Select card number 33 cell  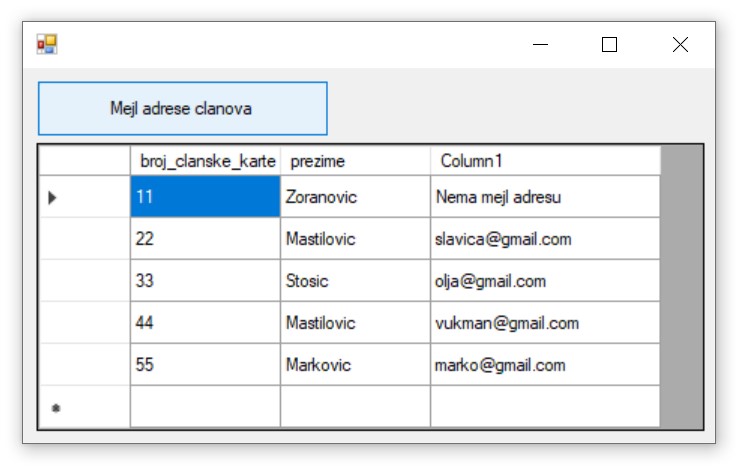[x=205, y=281]
